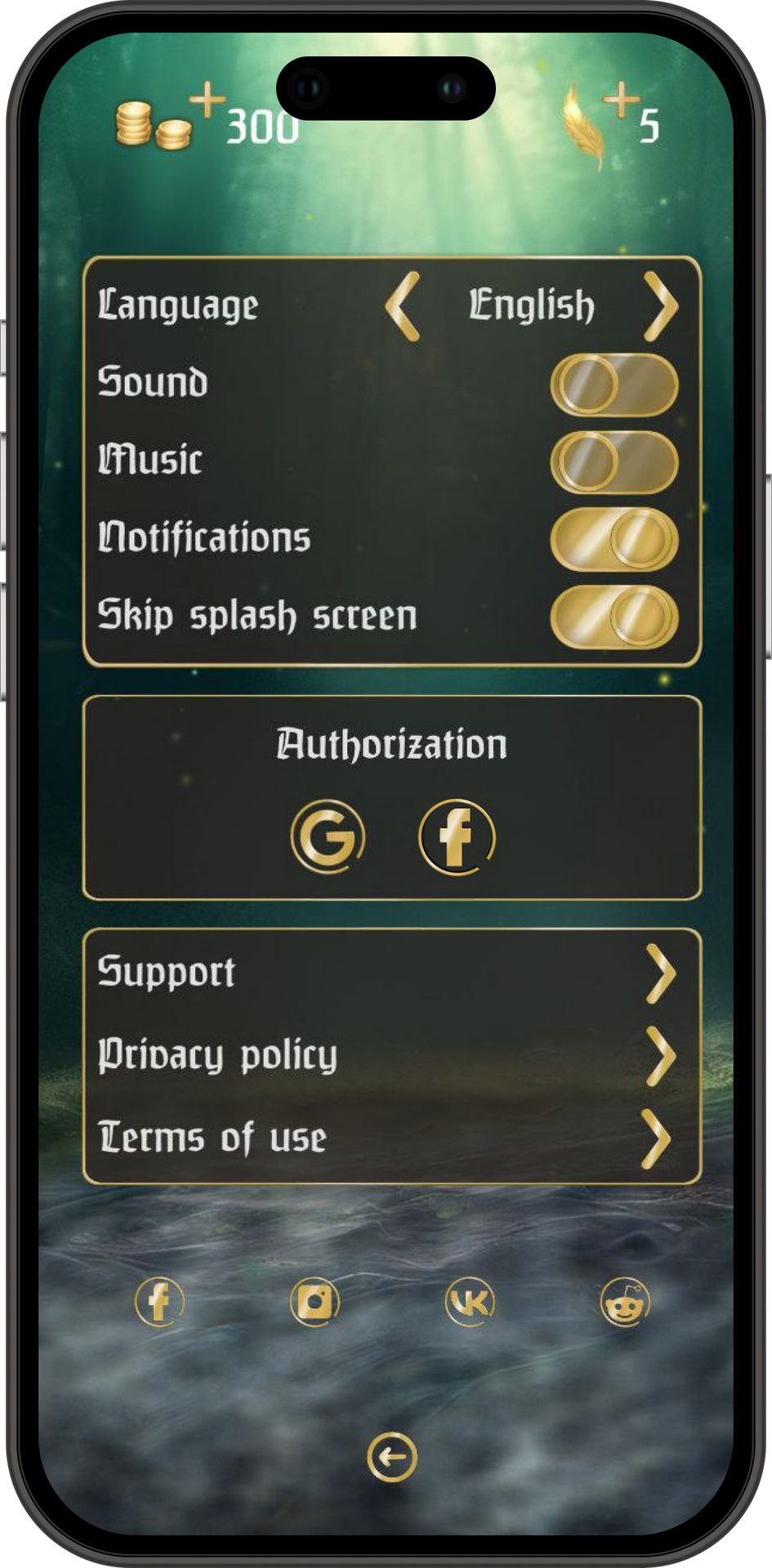Screen dimensions: 772x1568
Task: Tap the back arrow circle button
Action: pos(392,1456)
